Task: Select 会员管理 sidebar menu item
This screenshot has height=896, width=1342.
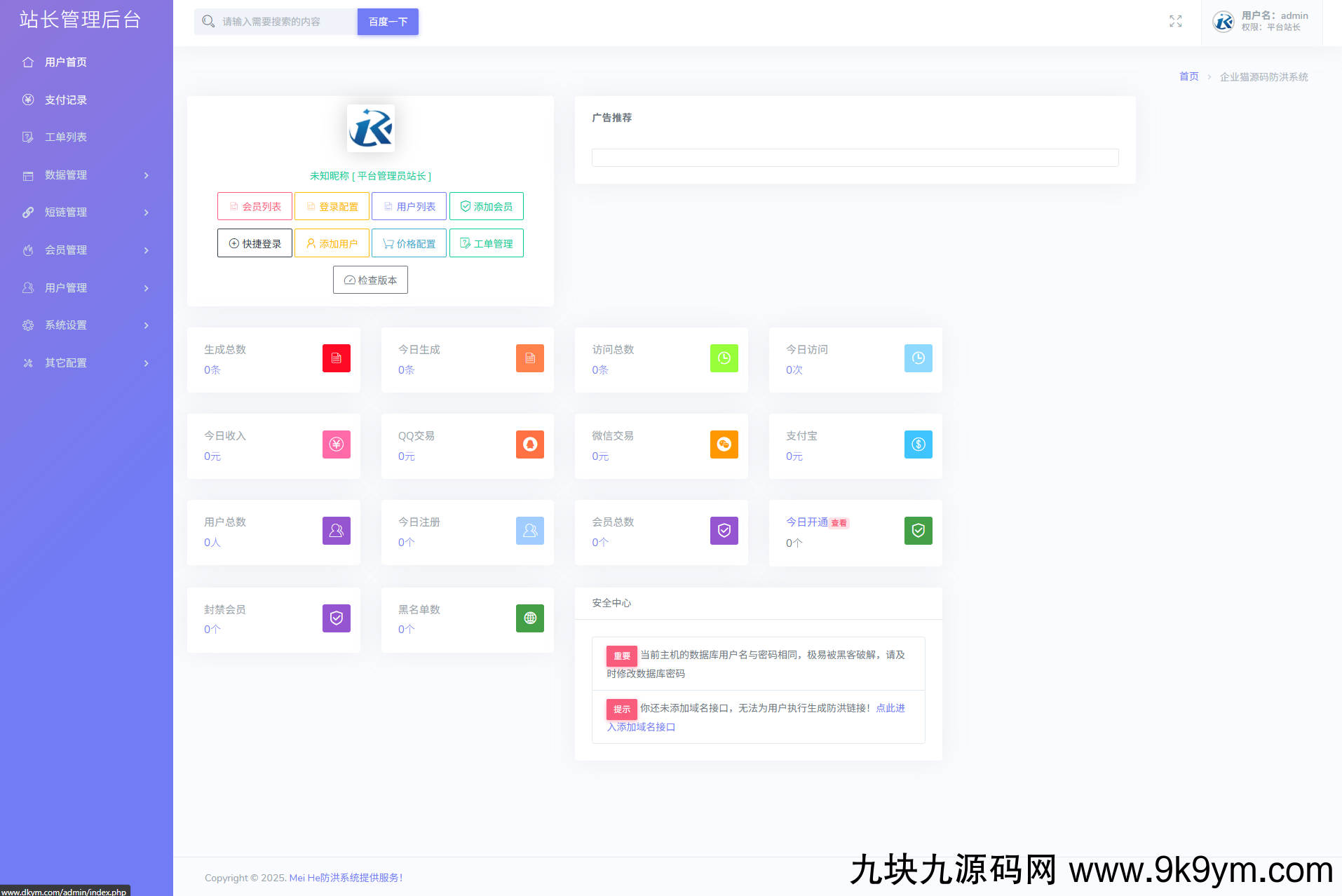Action: (86, 250)
